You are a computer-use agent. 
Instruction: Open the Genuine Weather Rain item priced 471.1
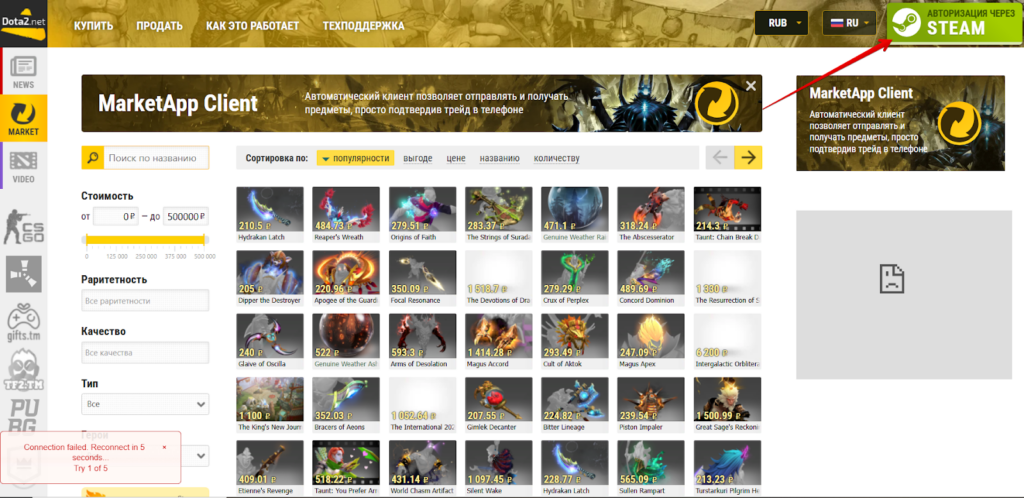tap(575, 215)
